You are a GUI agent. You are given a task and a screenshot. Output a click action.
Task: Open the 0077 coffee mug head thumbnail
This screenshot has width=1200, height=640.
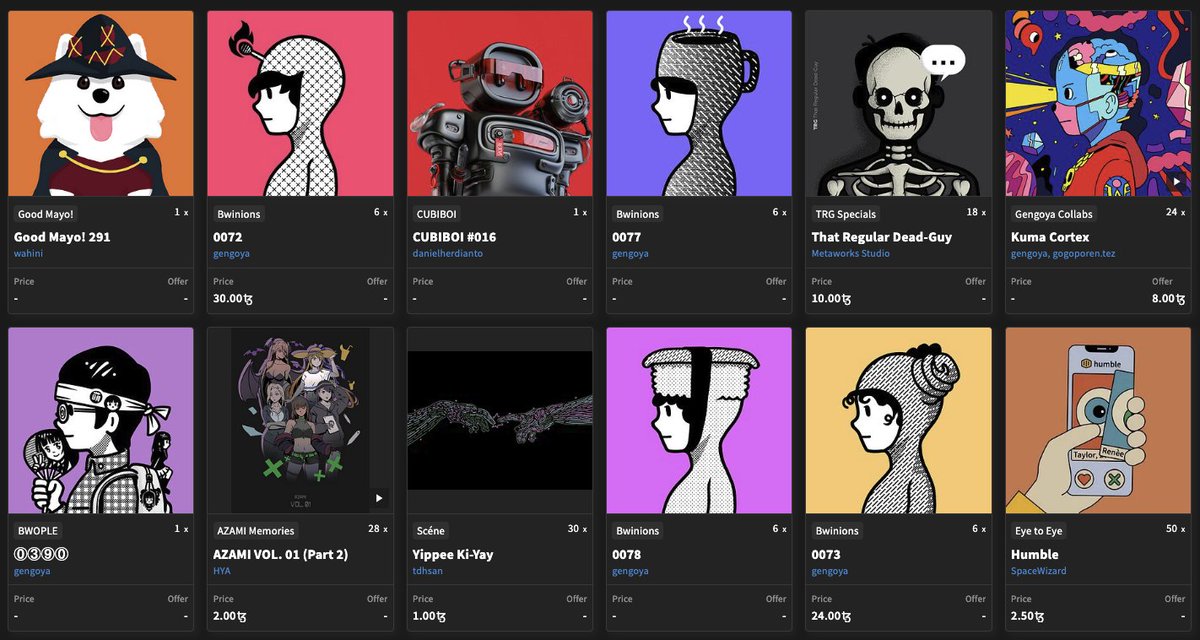pos(699,104)
